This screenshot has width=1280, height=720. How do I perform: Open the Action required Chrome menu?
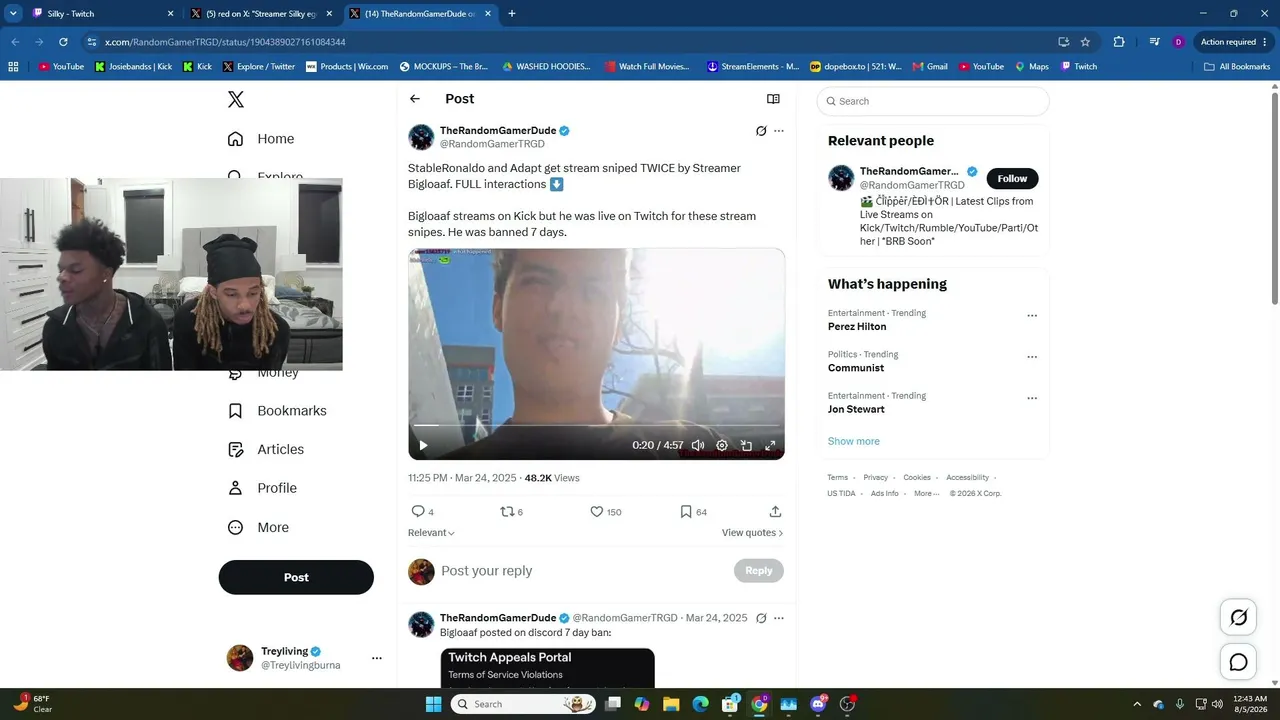point(1233,42)
